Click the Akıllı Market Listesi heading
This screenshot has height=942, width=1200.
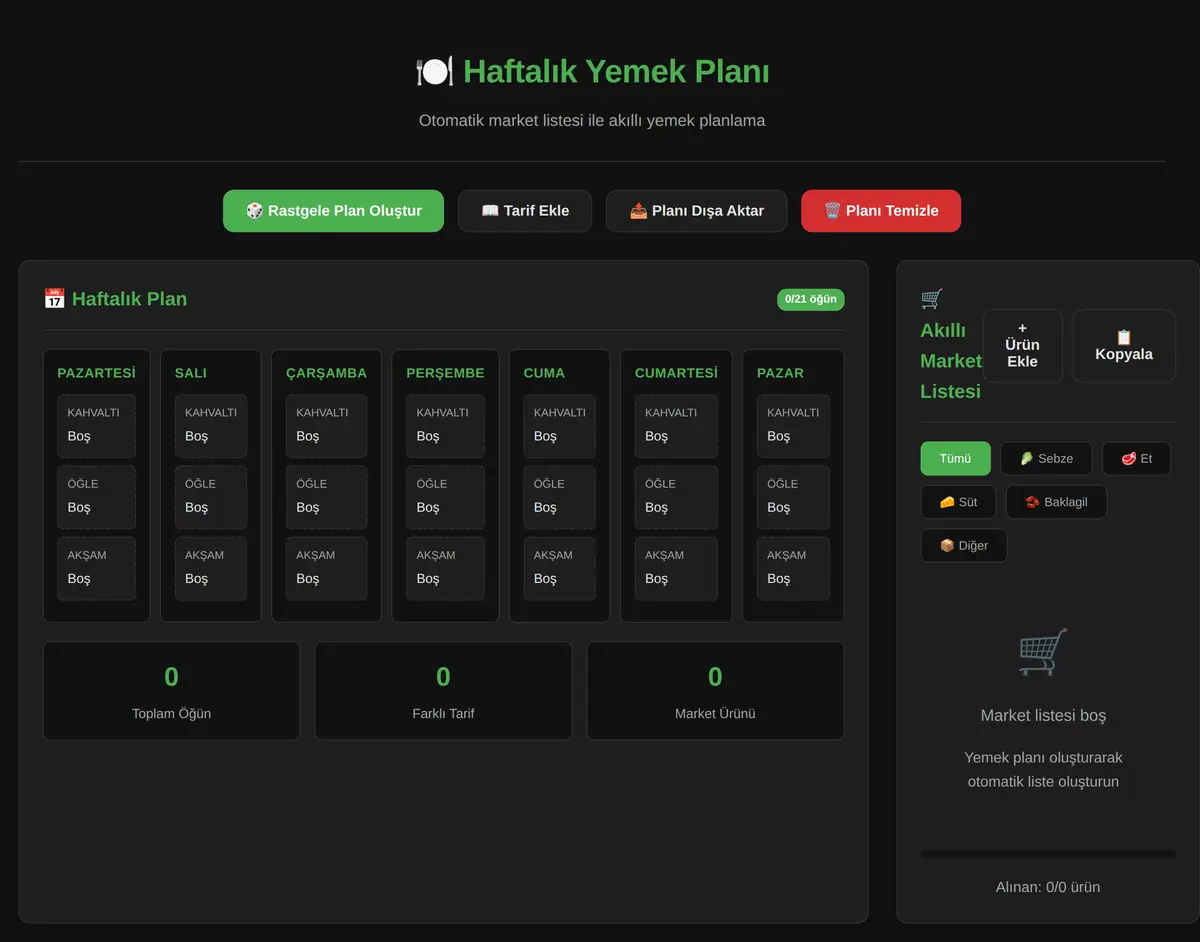pos(950,360)
